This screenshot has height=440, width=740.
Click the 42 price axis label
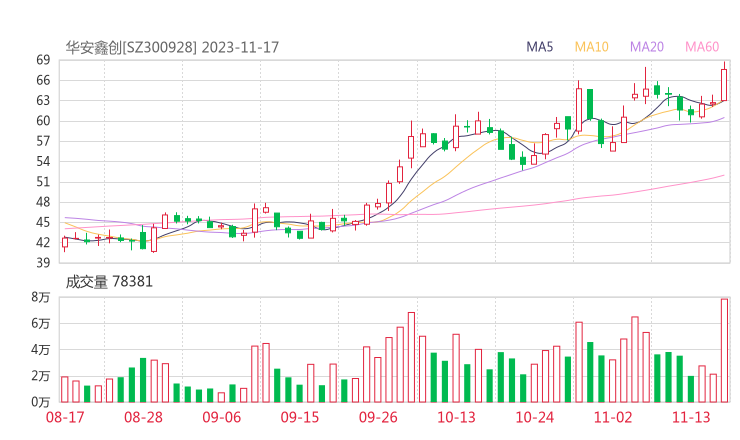[43, 243]
